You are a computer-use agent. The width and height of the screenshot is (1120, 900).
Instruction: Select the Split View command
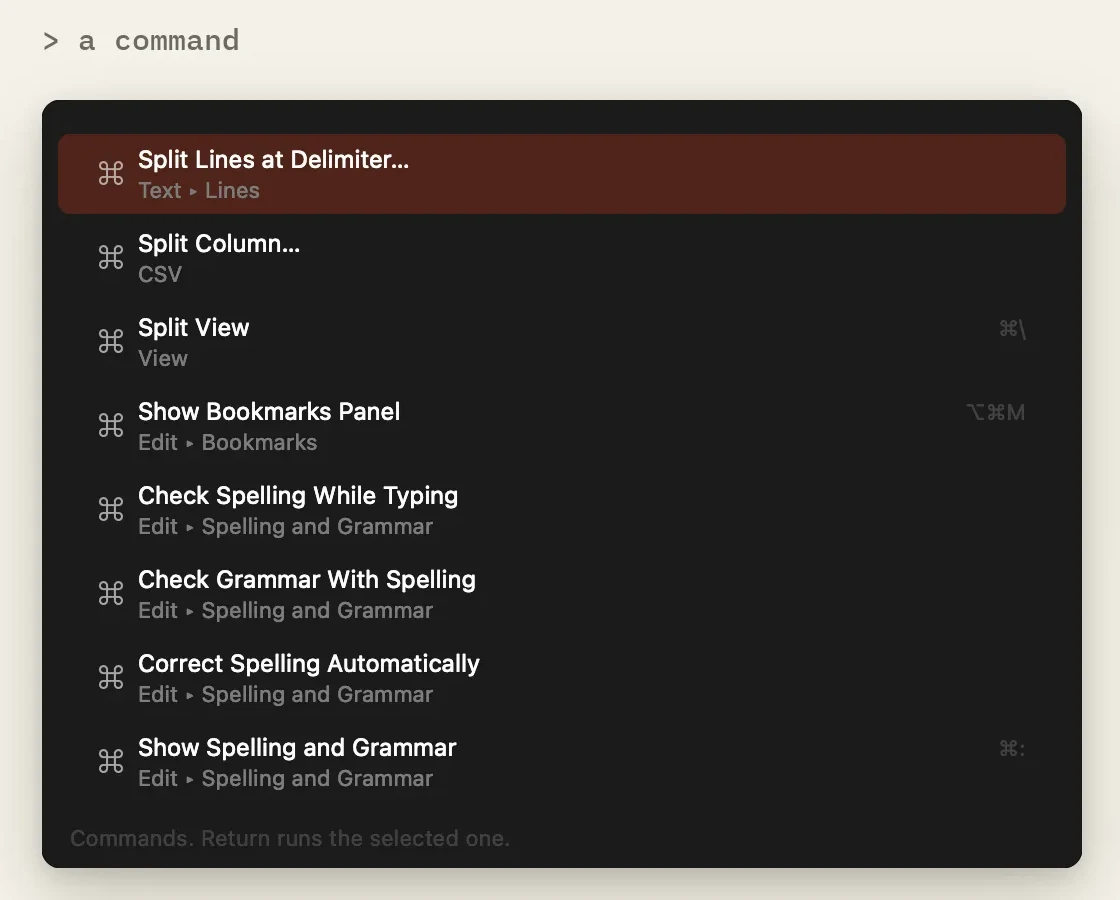click(561, 341)
